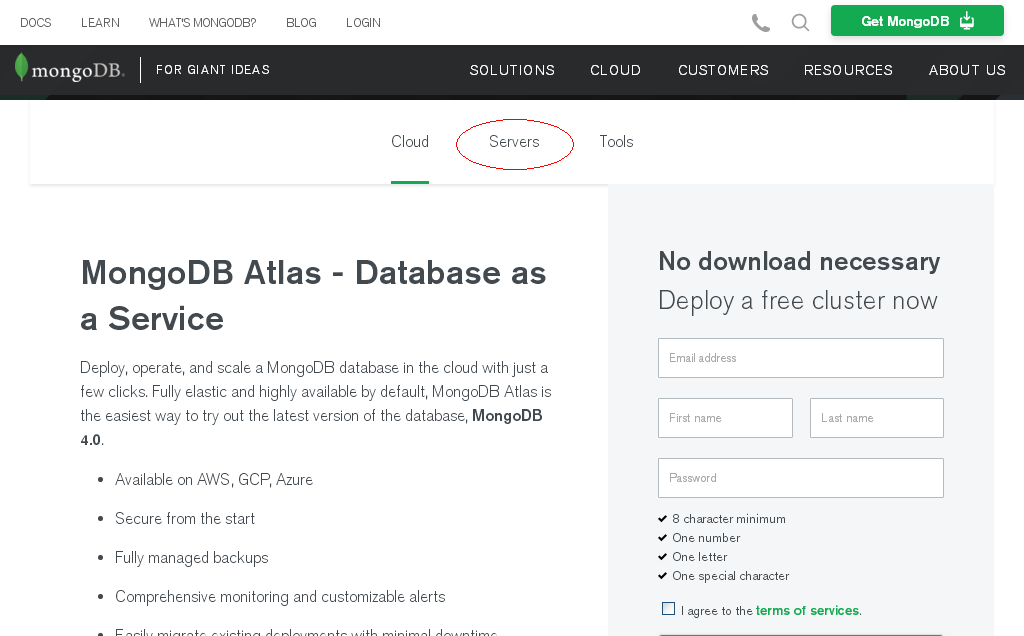Select the Tools tab
The height and width of the screenshot is (636, 1024).
[x=616, y=142]
